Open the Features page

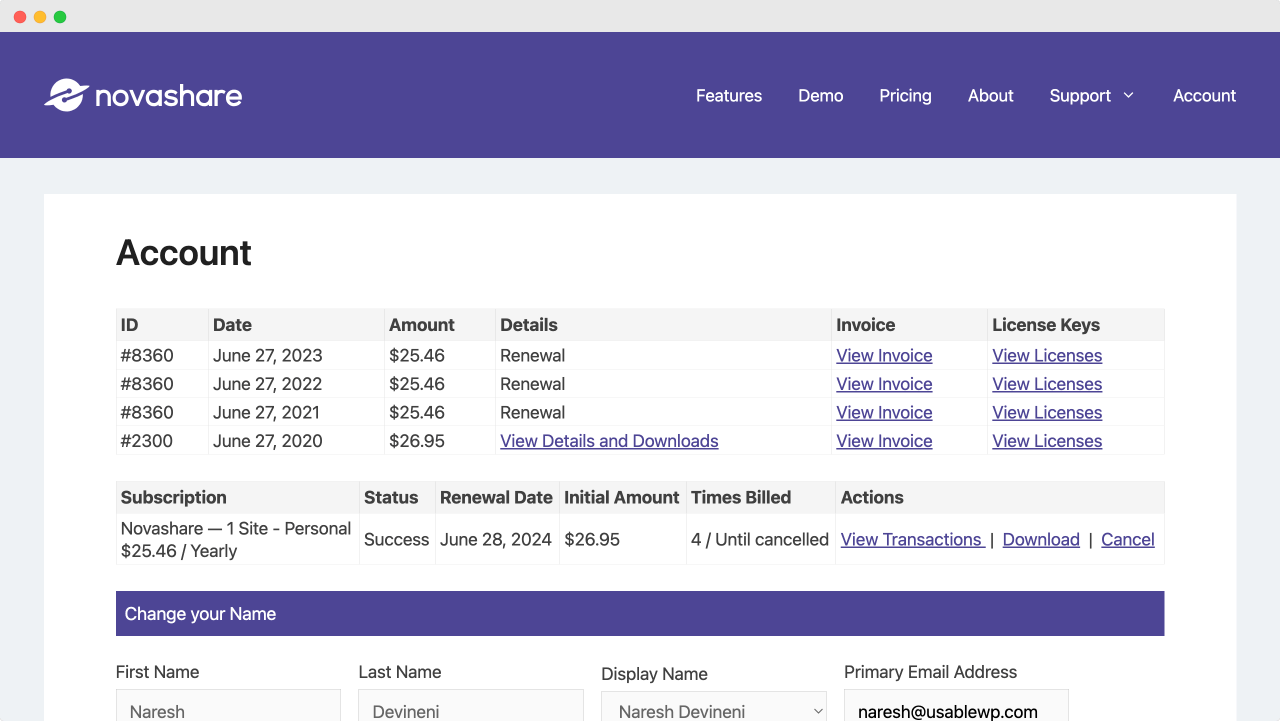click(729, 96)
